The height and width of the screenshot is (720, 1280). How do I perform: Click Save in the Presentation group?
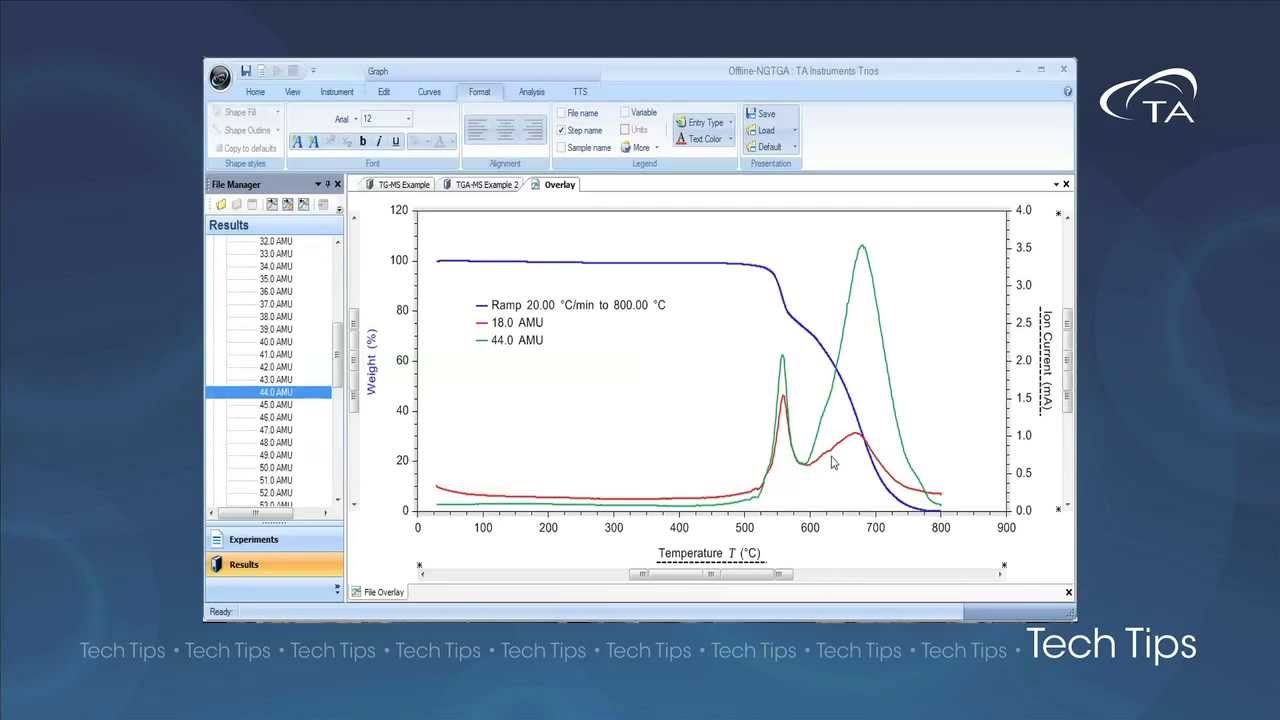click(760, 114)
